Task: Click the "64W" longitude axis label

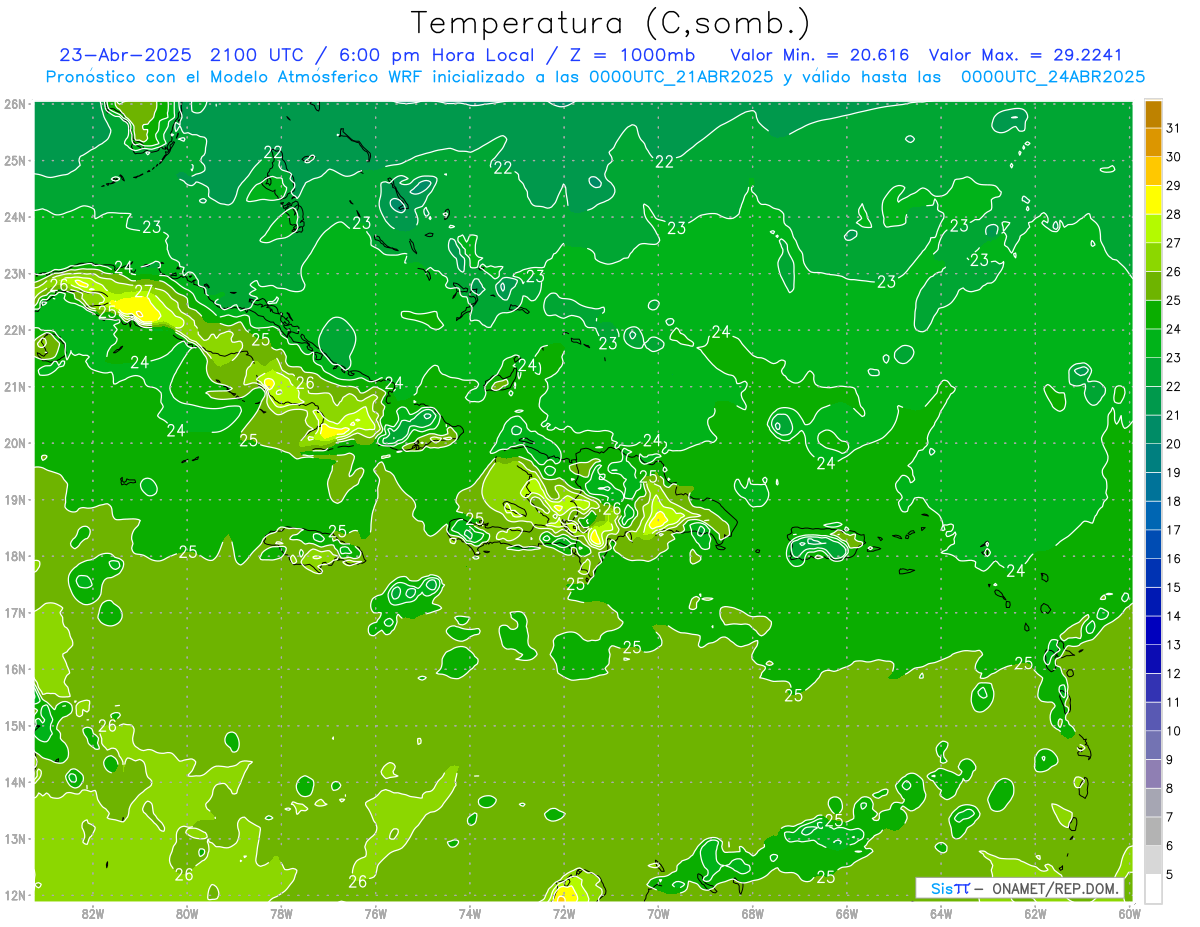Action: click(x=940, y=913)
